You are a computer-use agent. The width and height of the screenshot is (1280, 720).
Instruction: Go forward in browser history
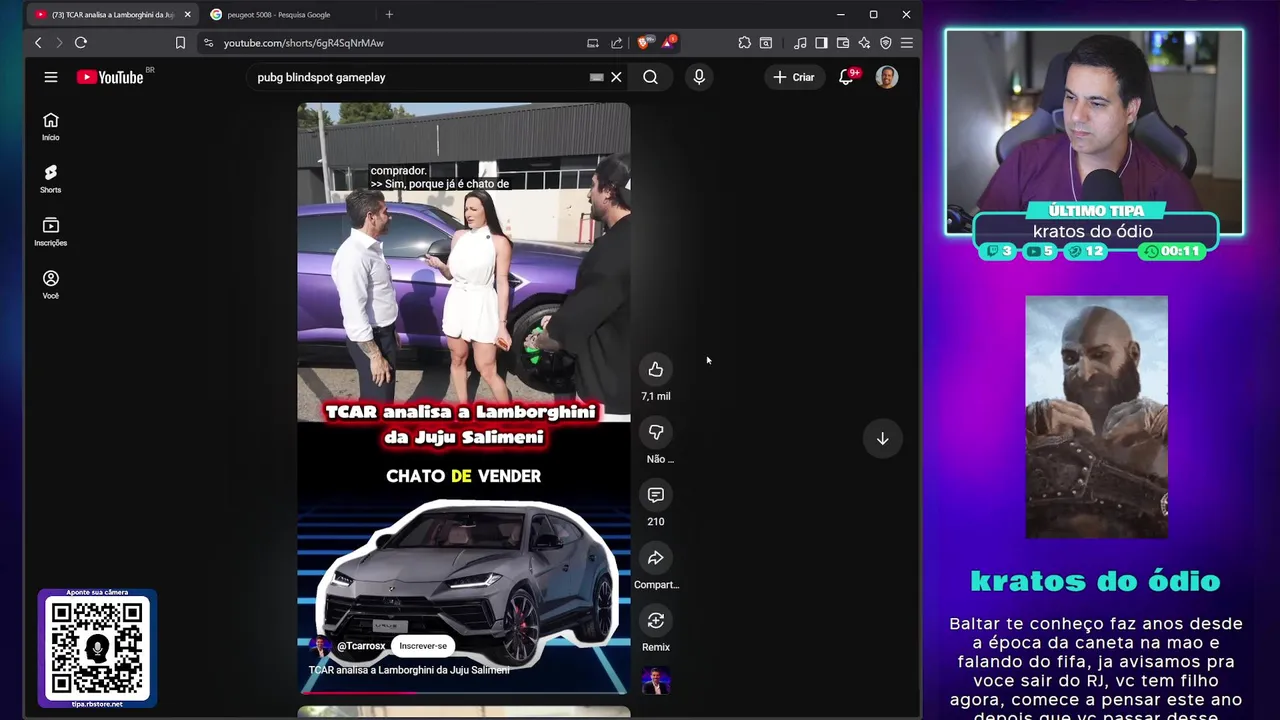pos(59,43)
